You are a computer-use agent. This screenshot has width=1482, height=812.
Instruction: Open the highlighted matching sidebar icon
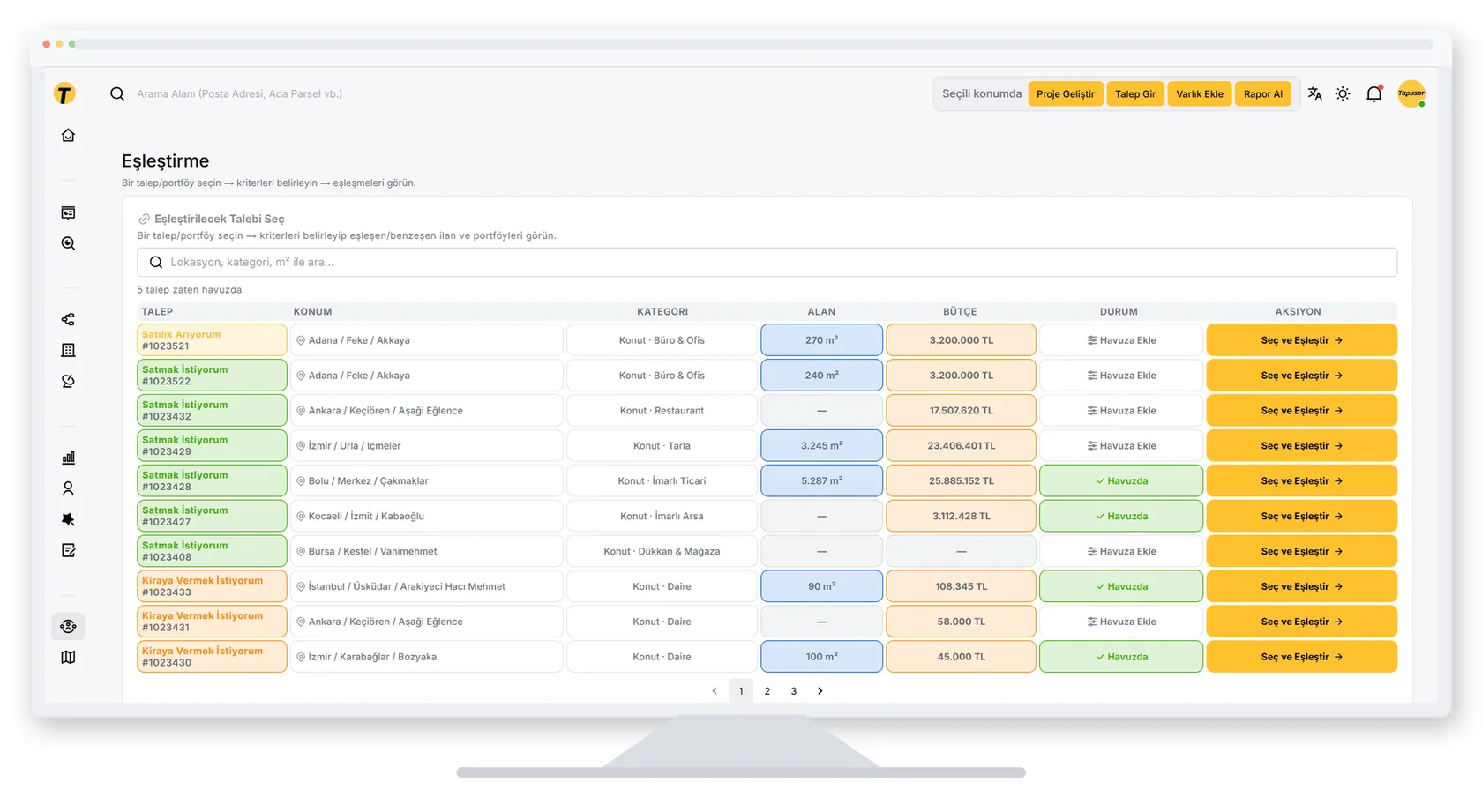68,626
